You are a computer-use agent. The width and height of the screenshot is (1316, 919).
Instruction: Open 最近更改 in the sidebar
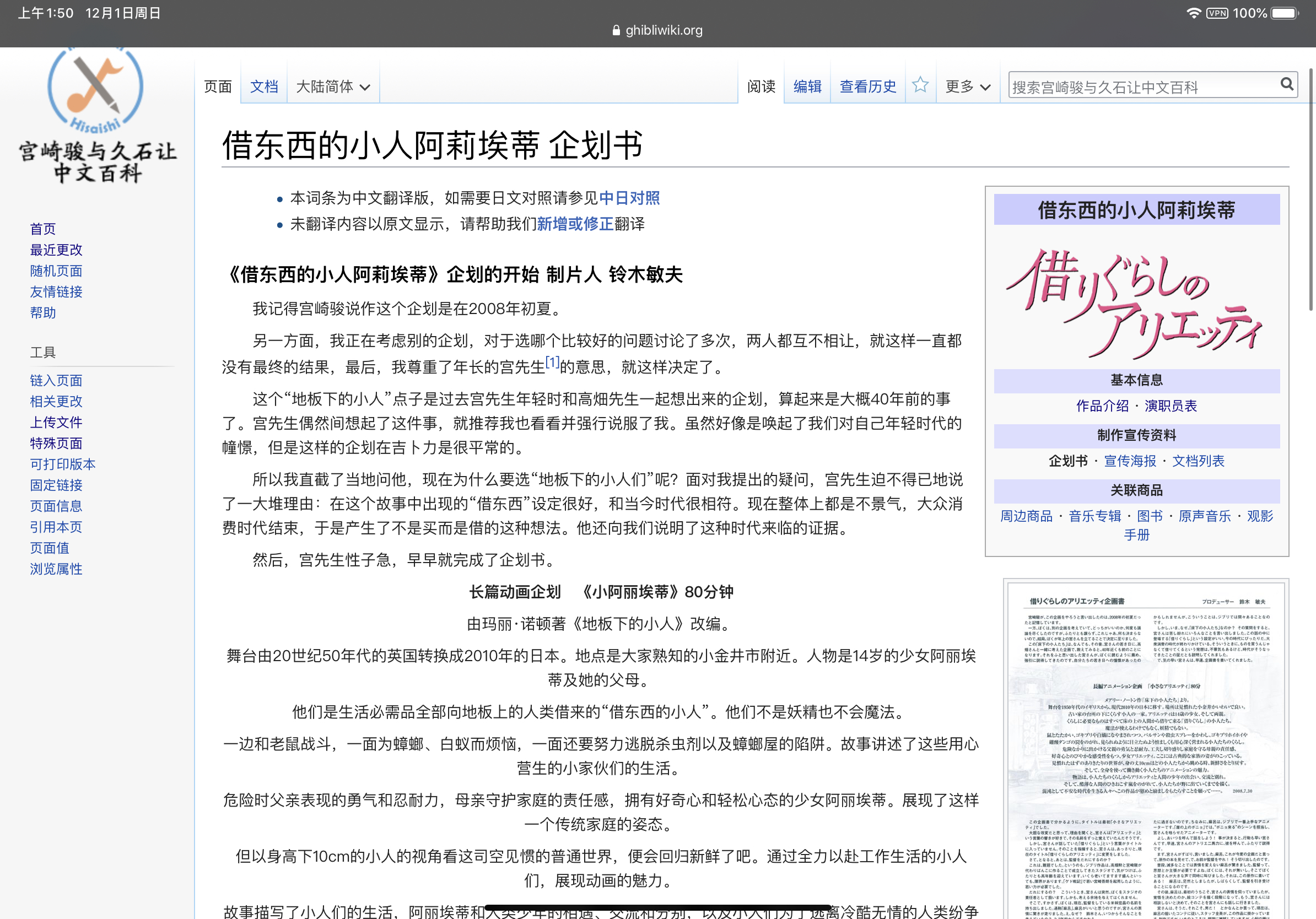click(56, 250)
